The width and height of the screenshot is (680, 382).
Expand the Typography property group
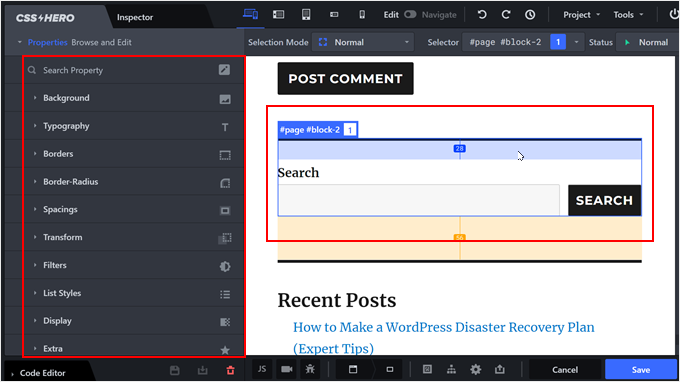click(66, 126)
